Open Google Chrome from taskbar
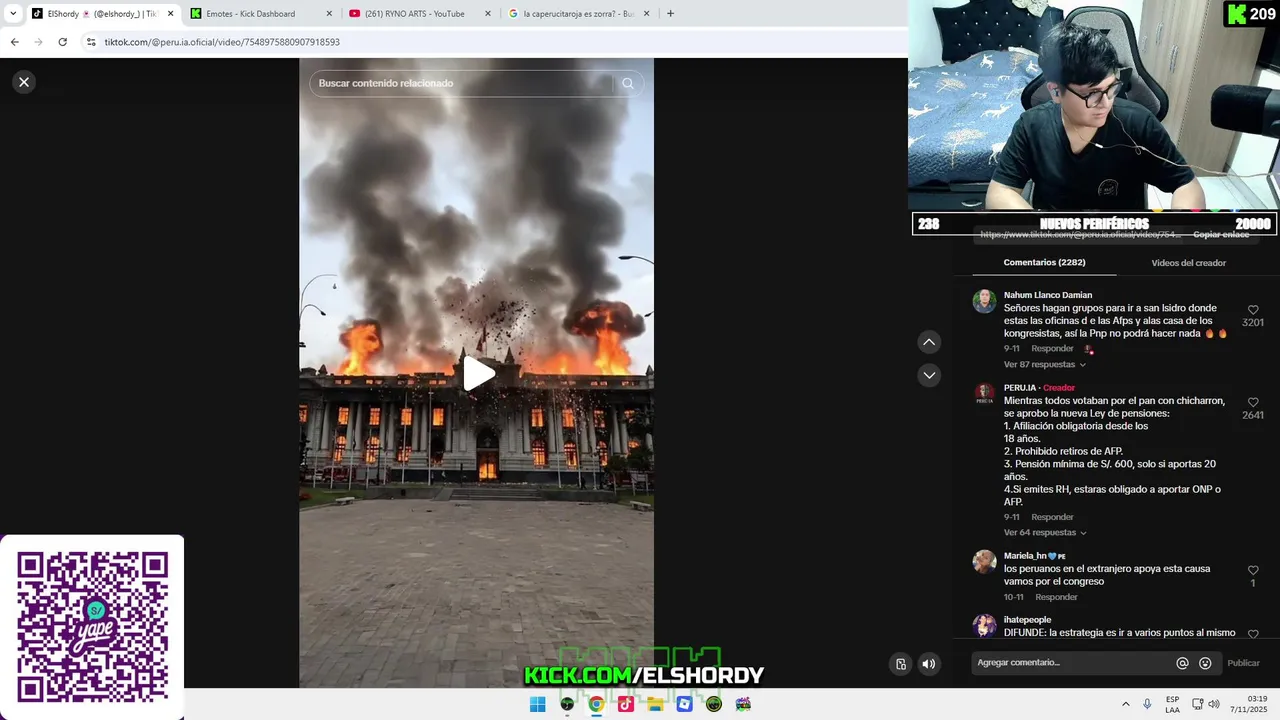 point(596,704)
